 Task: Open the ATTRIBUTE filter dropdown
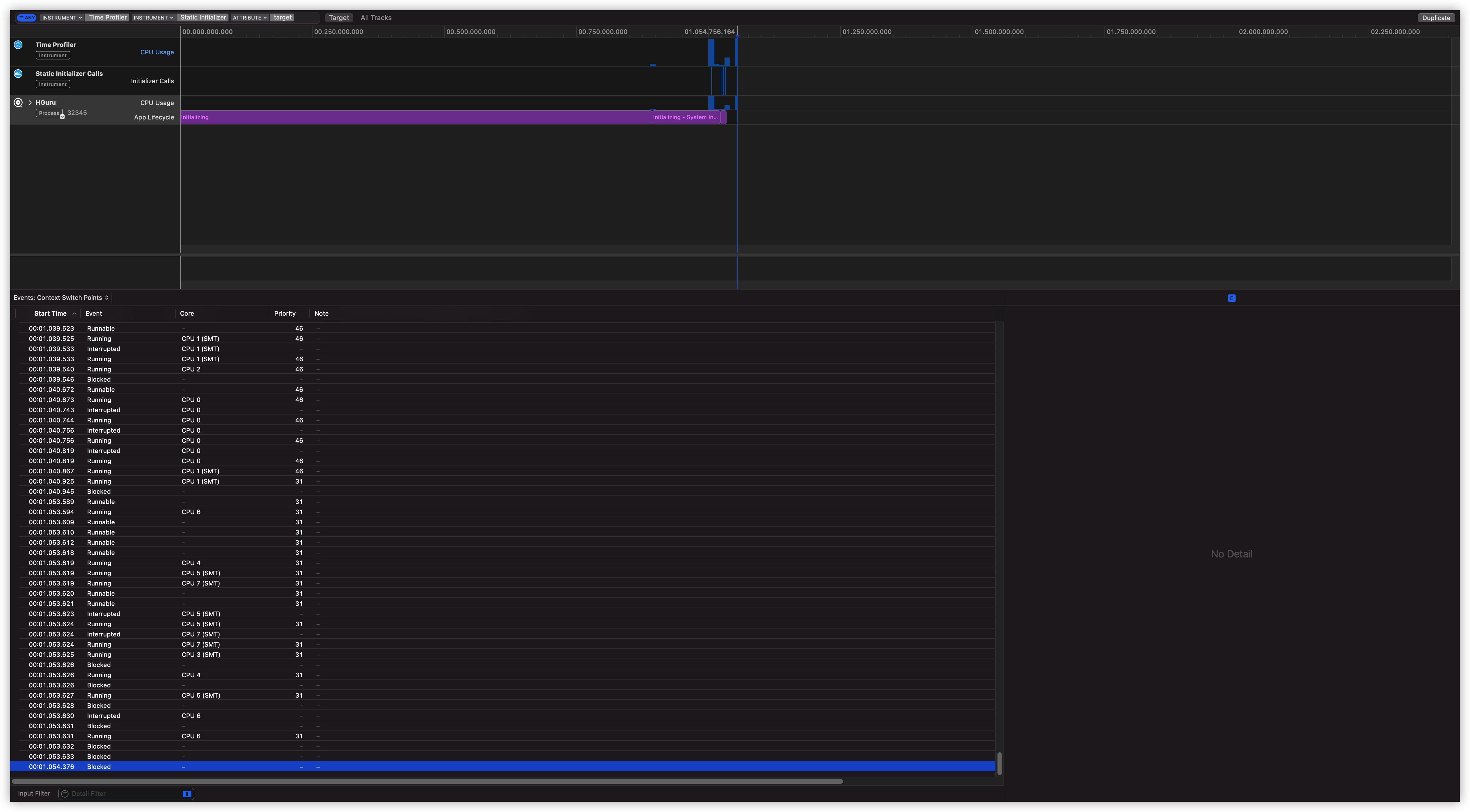click(249, 17)
